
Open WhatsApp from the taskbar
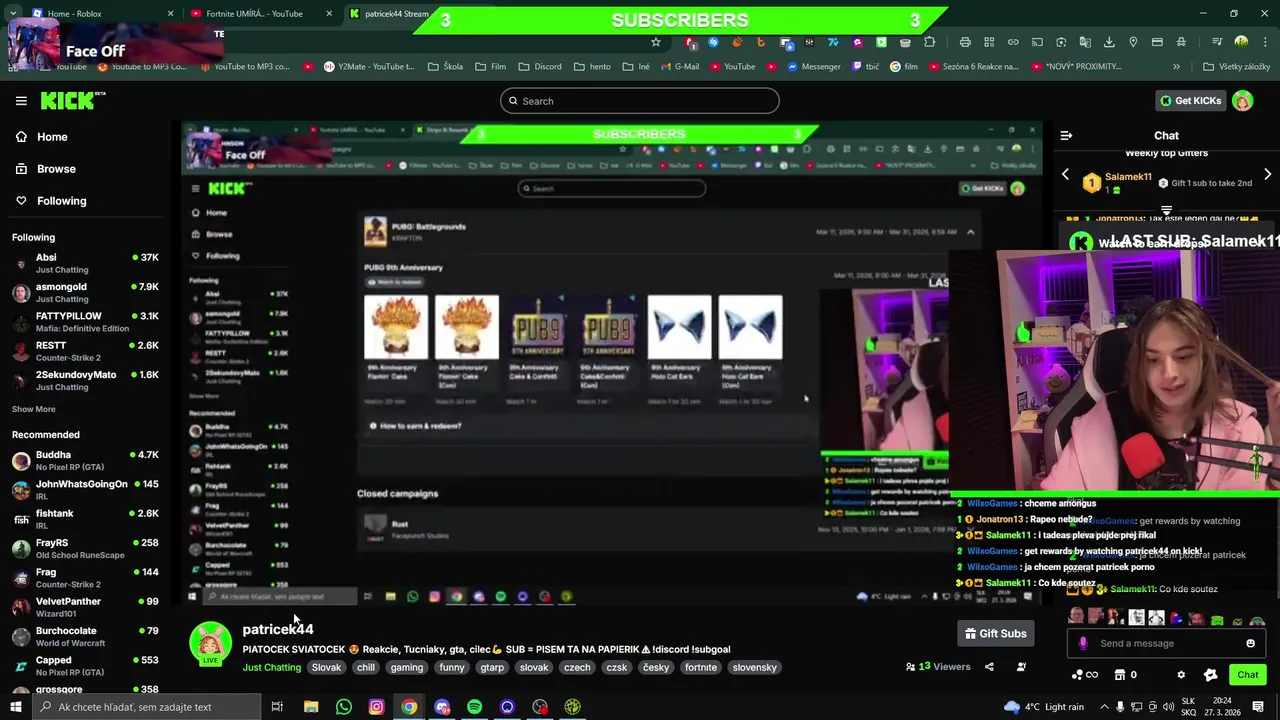coord(343,707)
